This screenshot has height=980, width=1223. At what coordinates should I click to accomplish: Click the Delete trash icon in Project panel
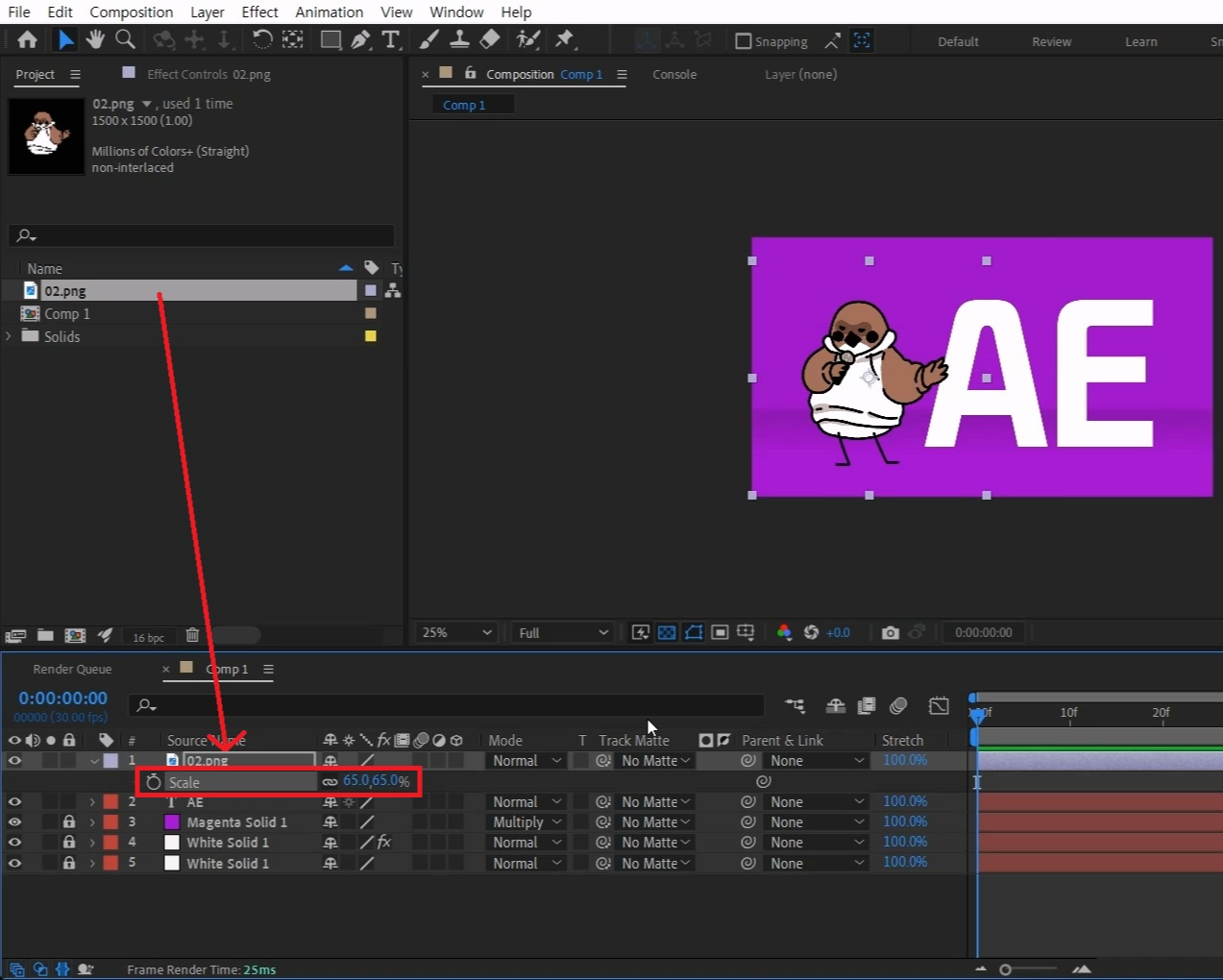click(192, 635)
